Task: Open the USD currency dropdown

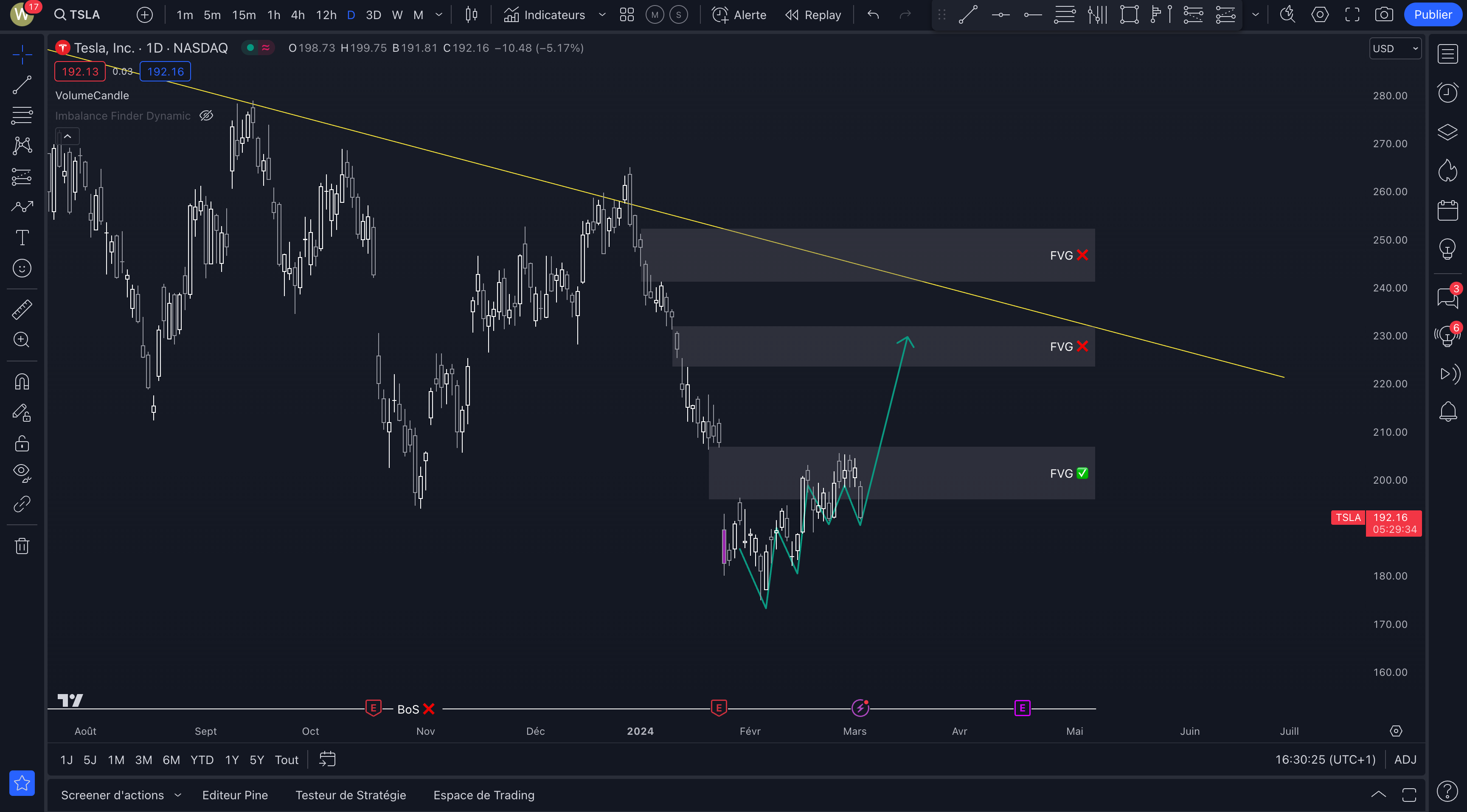Action: pyautogui.click(x=1395, y=48)
